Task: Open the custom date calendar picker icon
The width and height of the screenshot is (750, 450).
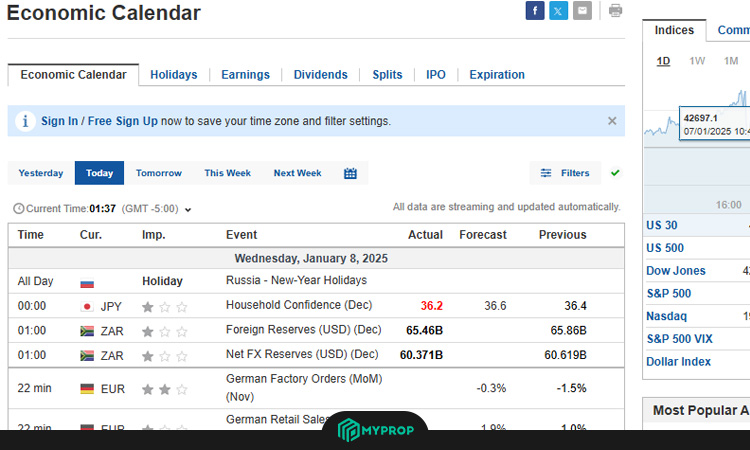Action: click(x=350, y=173)
